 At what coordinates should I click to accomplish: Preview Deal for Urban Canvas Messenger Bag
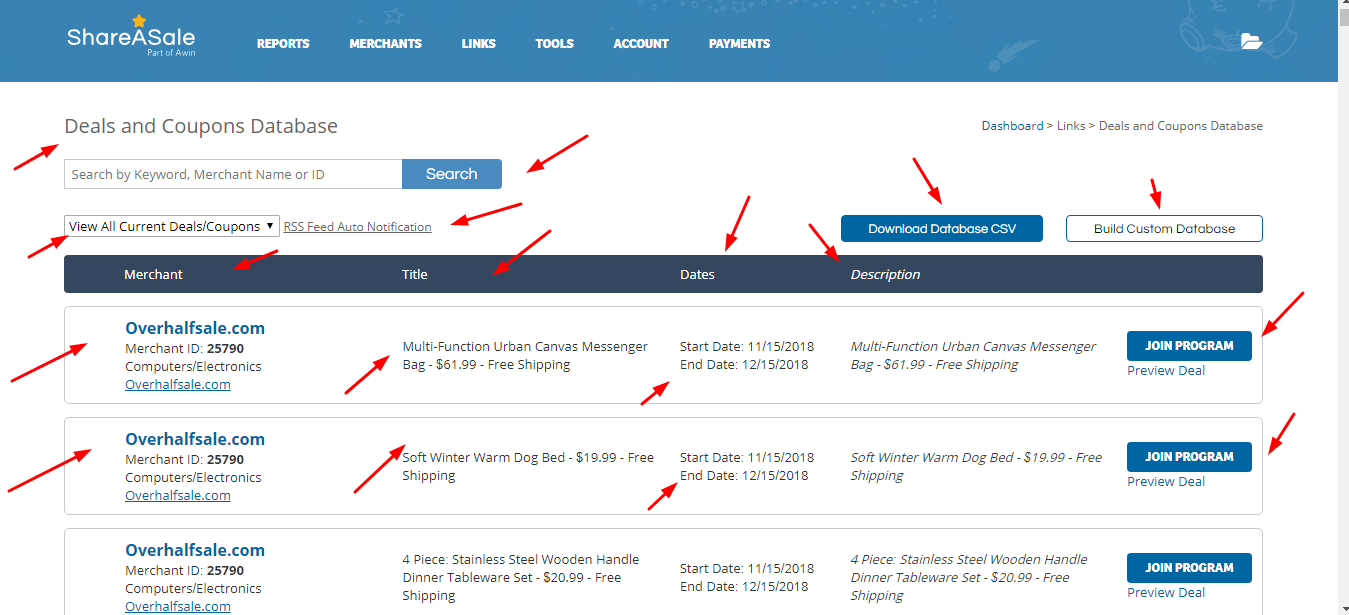click(1166, 371)
